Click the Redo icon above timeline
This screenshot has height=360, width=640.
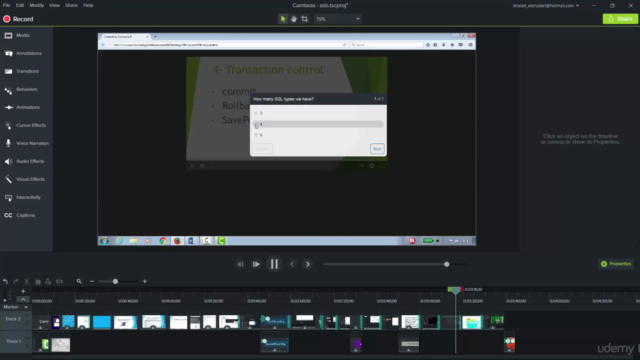coord(16,281)
